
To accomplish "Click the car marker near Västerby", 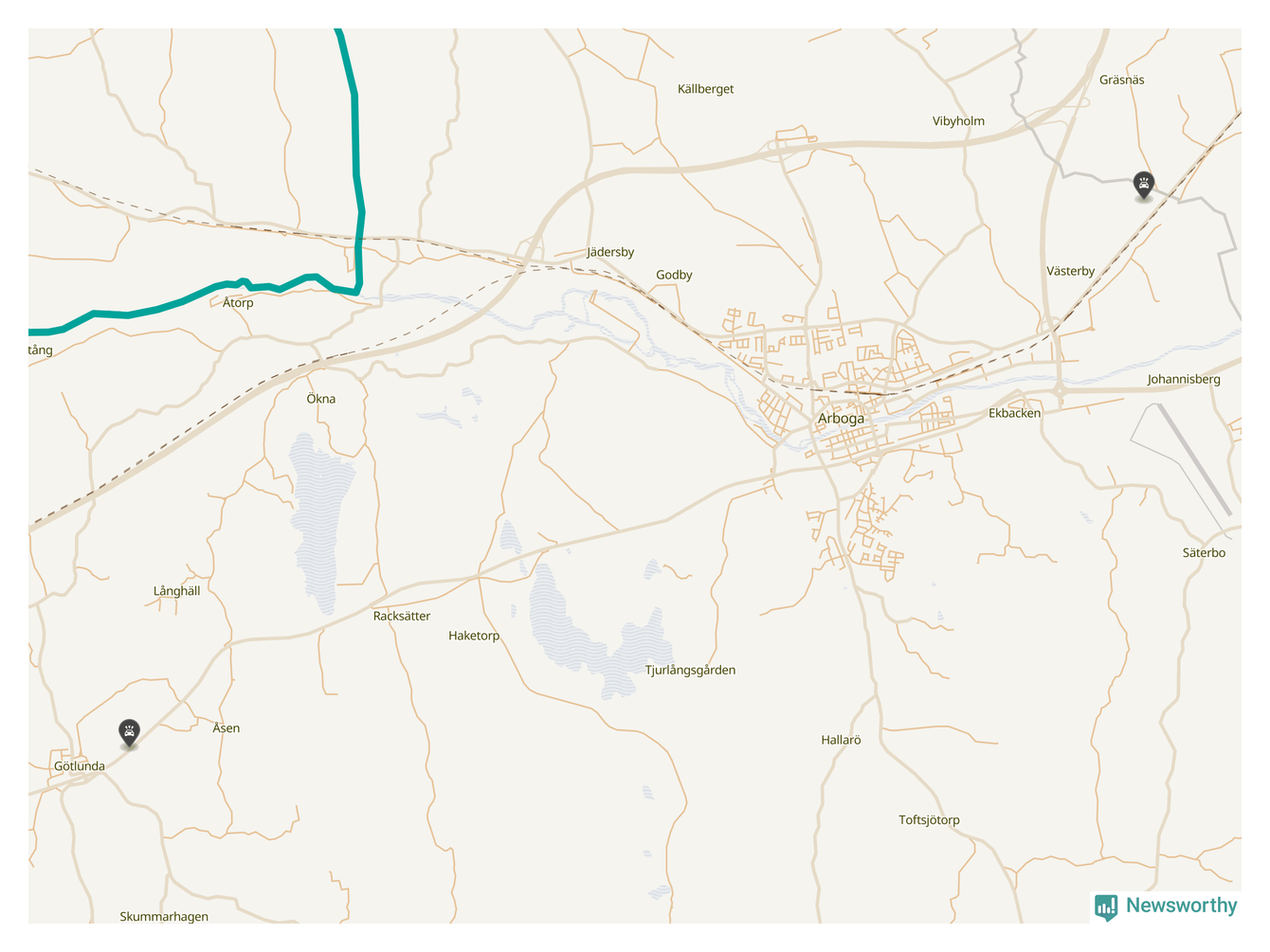I will click(1144, 185).
